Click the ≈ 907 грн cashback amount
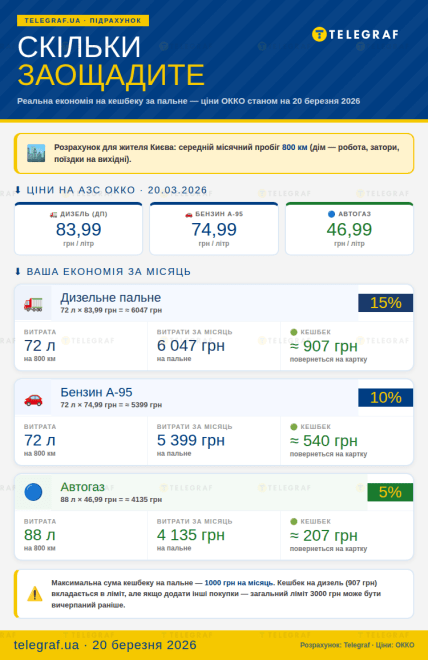Screen dimensions: 428x660 [324, 346]
